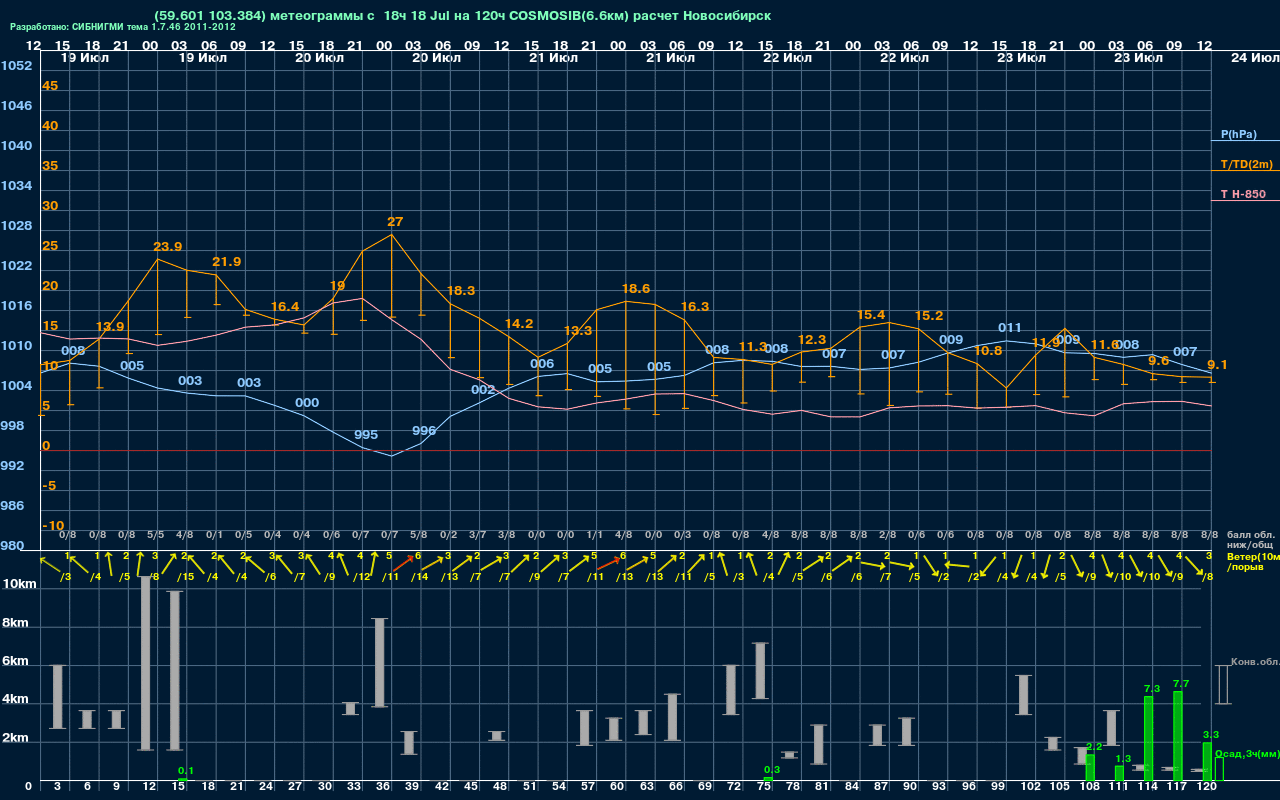Click the temperature value 14.2
The image size is (1280, 800).
(519, 324)
